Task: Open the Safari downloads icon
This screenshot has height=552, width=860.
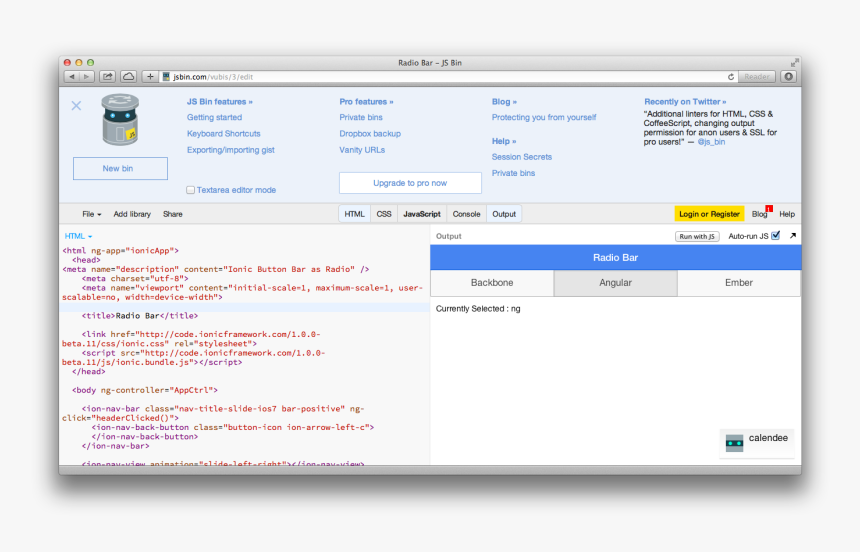Action: (788, 76)
